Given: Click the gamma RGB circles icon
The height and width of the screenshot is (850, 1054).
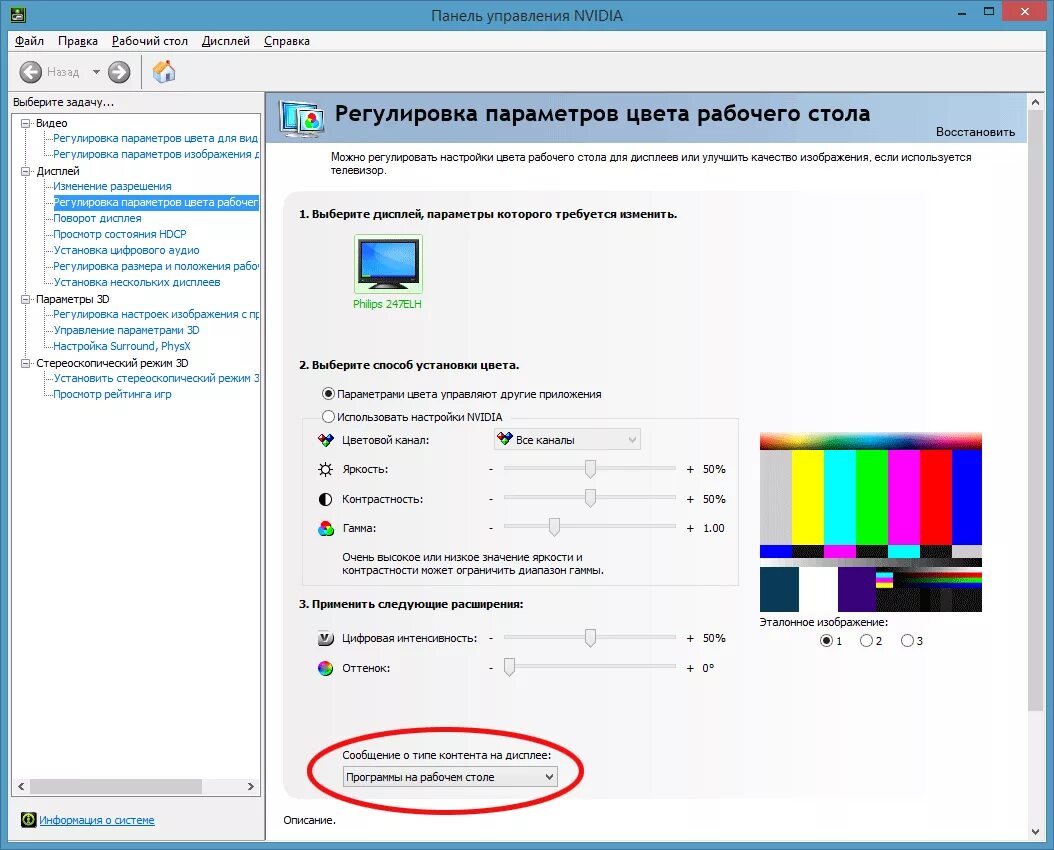Looking at the screenshot, I should 325,529.
